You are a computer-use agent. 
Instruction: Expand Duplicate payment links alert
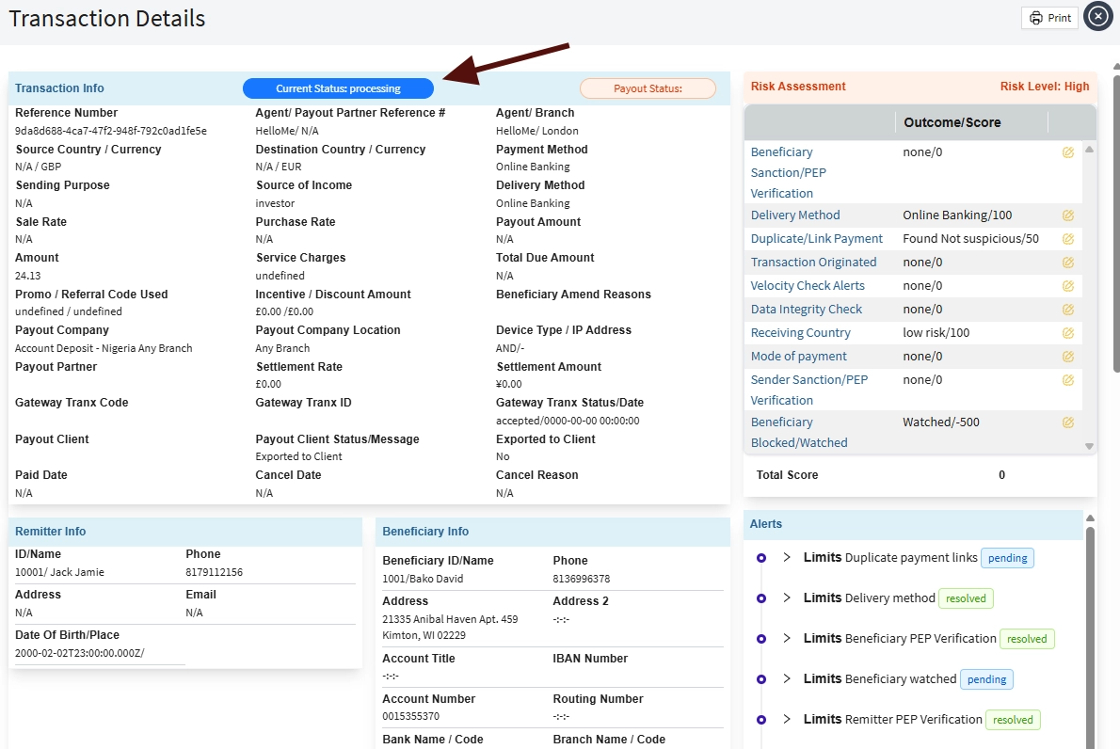click(x=787, y=558)
